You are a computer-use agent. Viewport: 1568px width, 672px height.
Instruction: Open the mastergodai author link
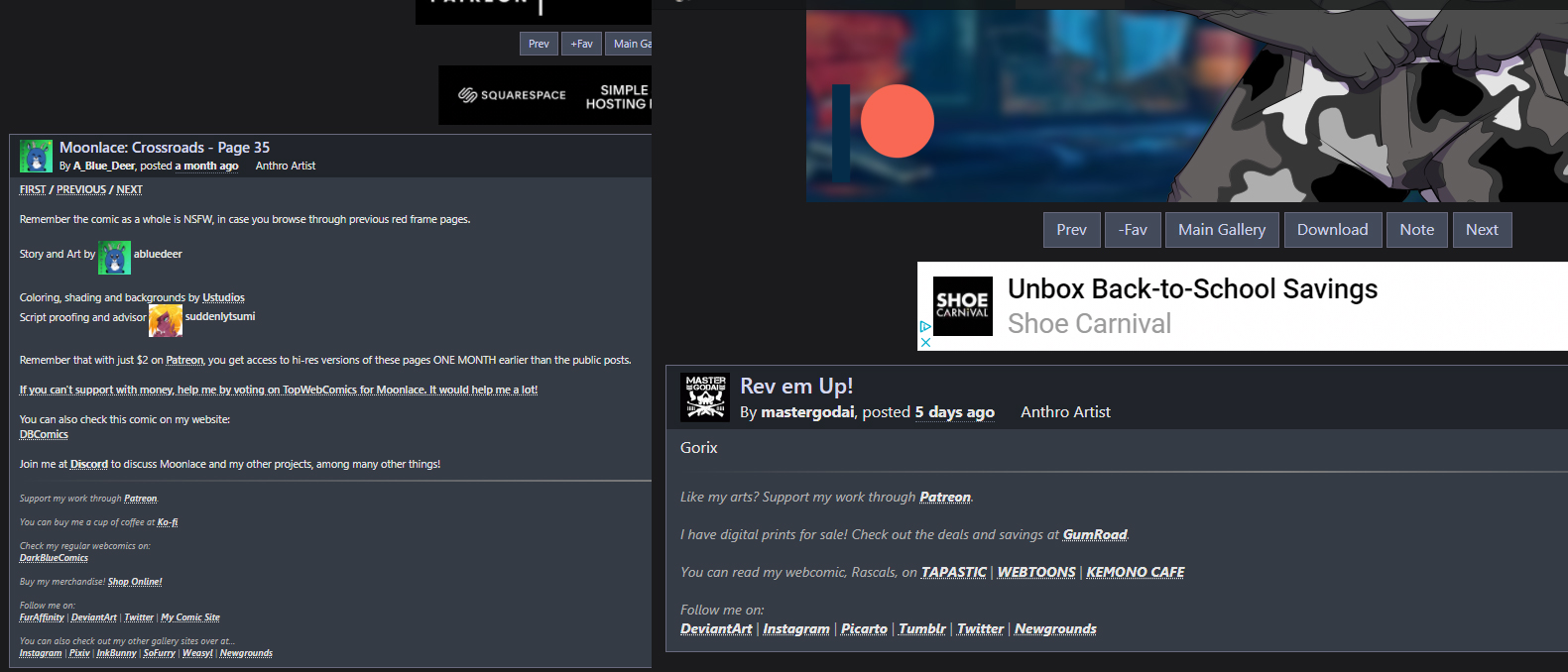(x=807, y=411)
